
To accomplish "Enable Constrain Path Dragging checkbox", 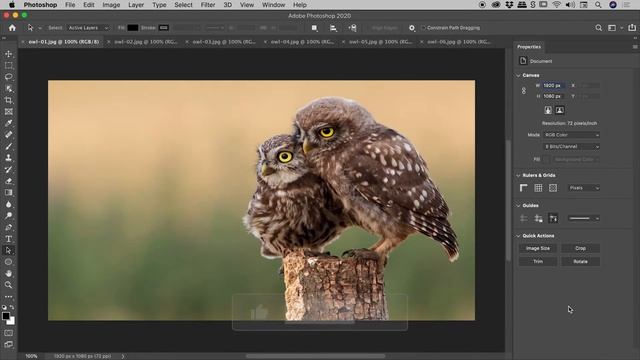I will click(x=423, y=28).
